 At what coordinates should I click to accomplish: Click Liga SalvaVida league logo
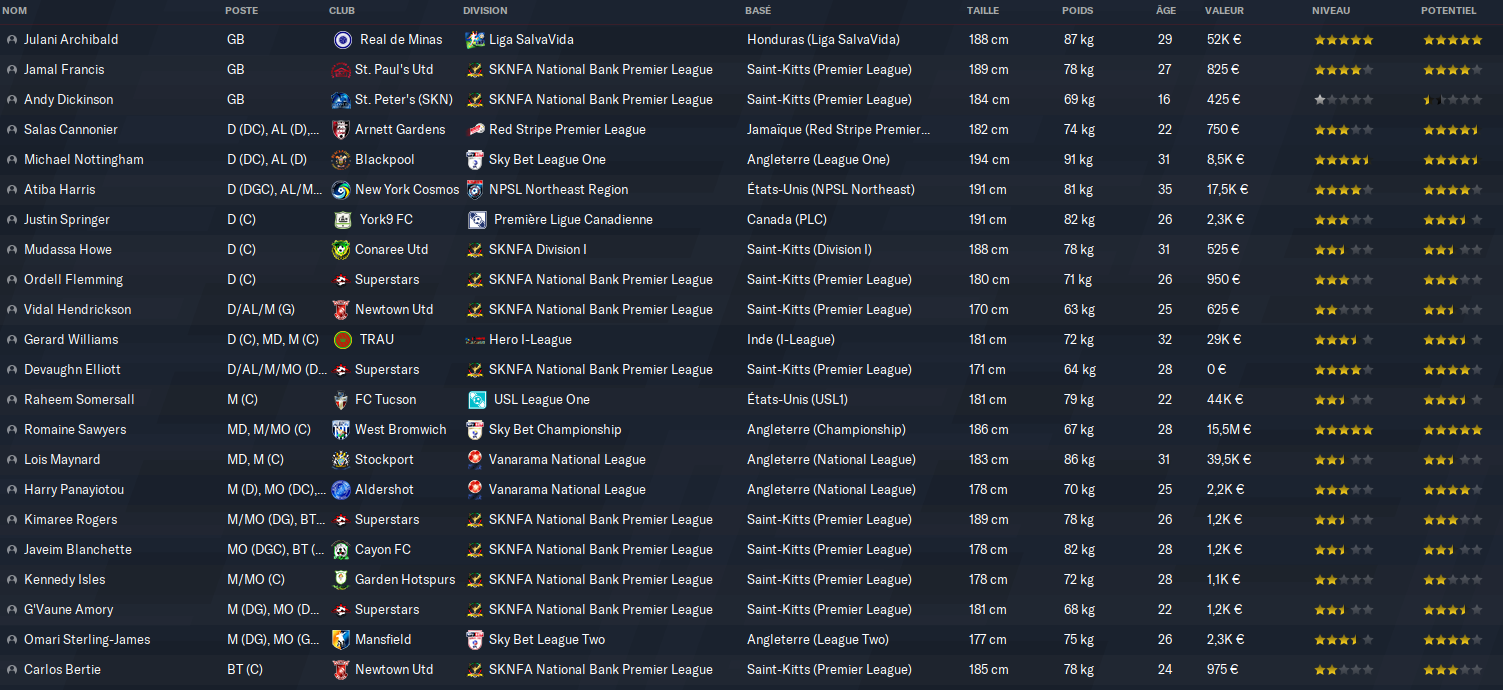click(475, 40)
